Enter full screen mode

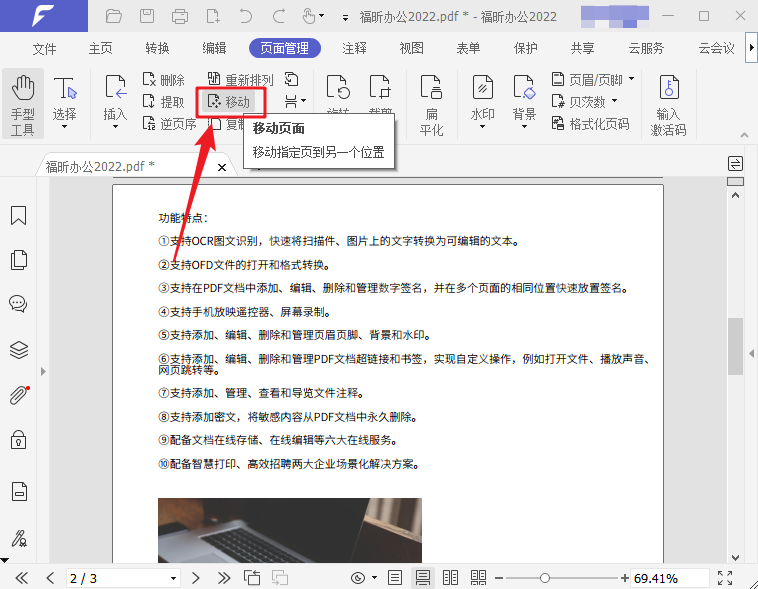pyautogui.click(x=725, y=578)
